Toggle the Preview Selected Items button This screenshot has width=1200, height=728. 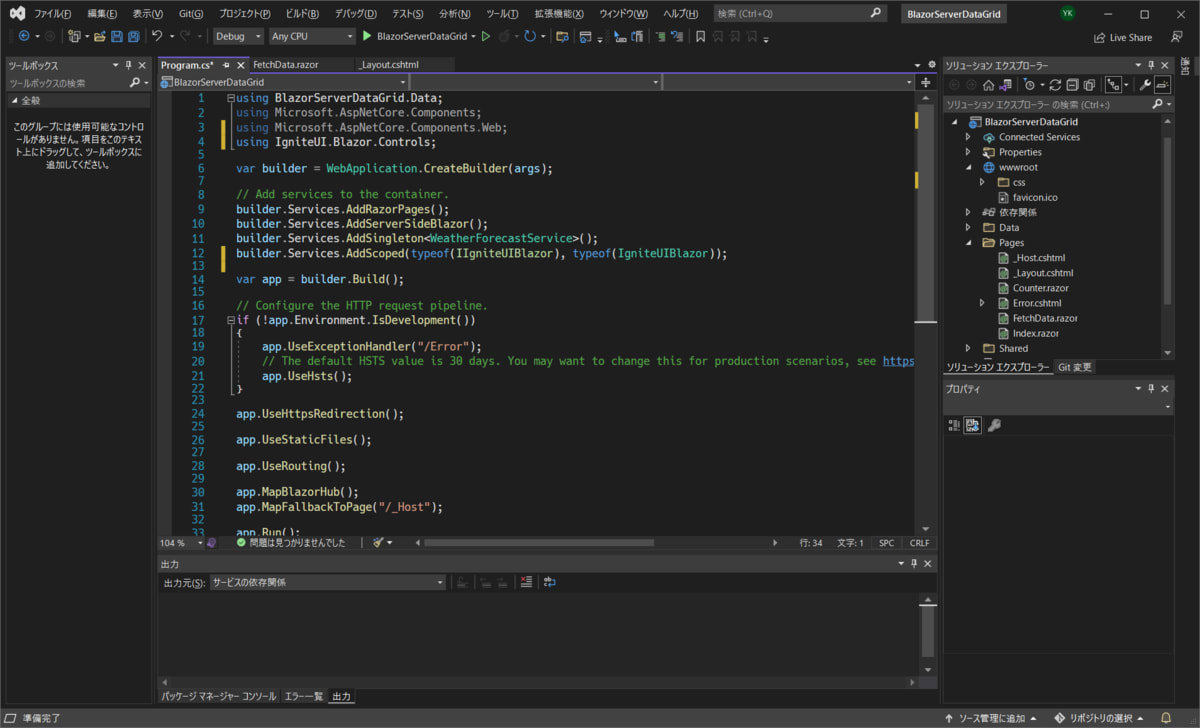(1162, 85)
